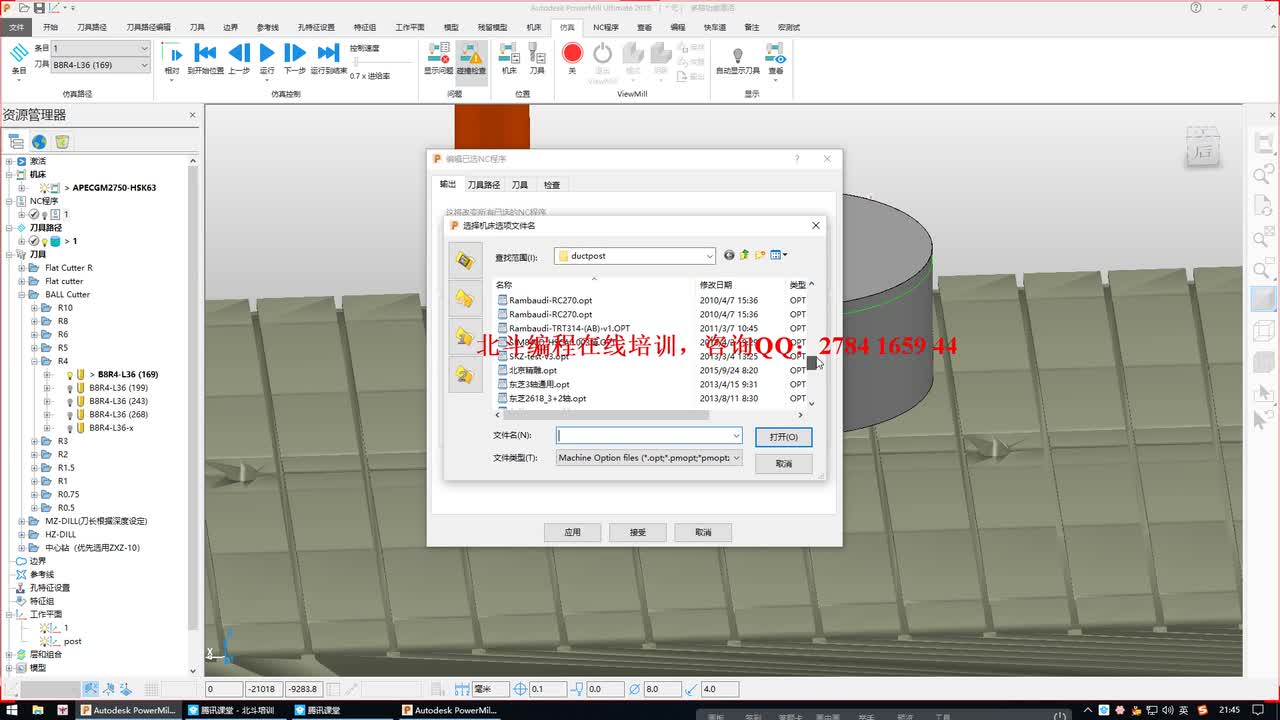Toggle lightbulb of B8R4-L36-x tool
Image resolution: width=1280 pixels, height=720 pixels.
click(70, 428)
